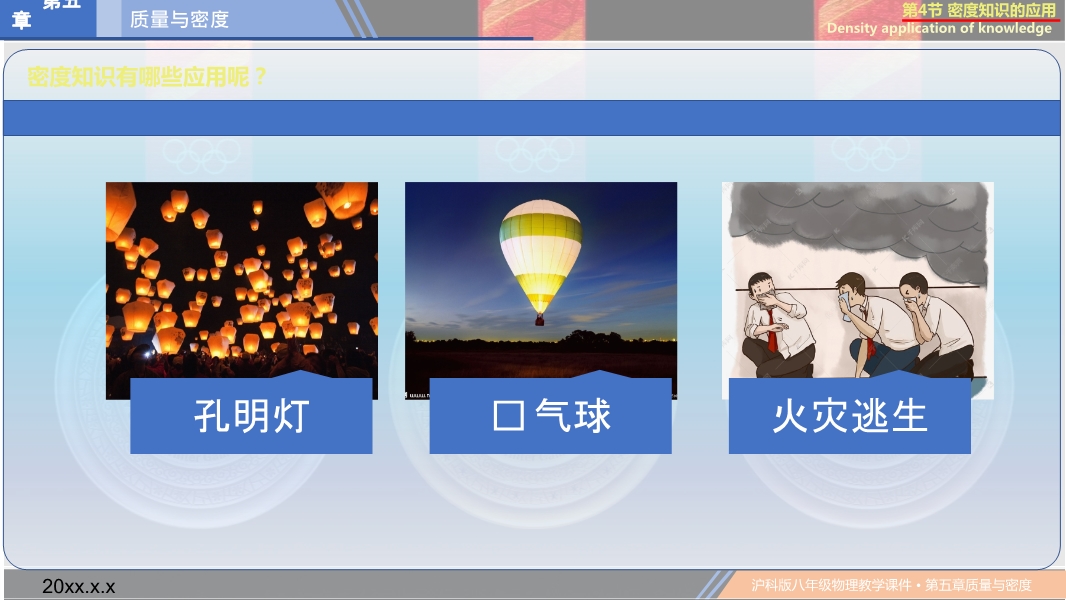Click the question text 密度知识有哪些应用呢？
Image resolution: width=1066 pixels, height=600 pixels.
click(x=147, y=77)
